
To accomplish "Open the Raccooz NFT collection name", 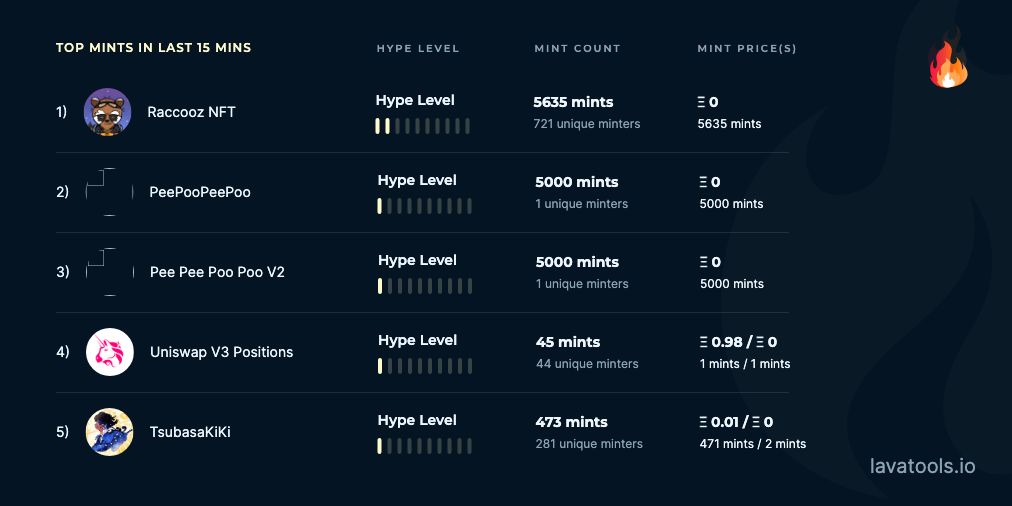I will [191, 112].
